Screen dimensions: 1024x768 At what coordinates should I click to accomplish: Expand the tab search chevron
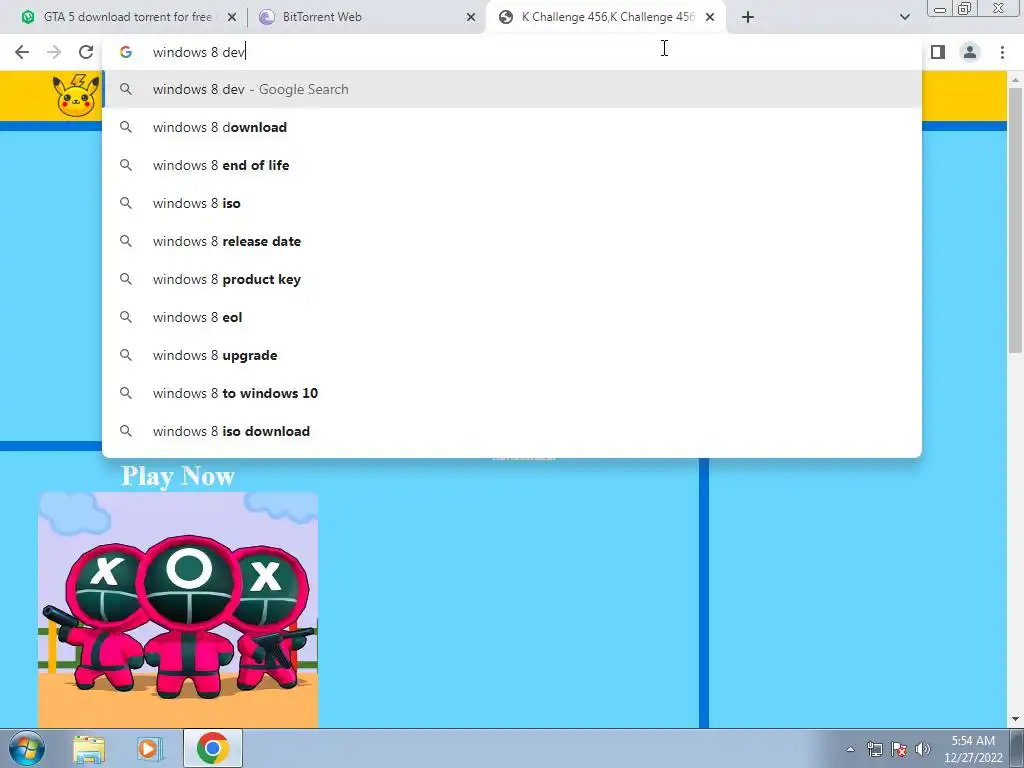(904, 17)
